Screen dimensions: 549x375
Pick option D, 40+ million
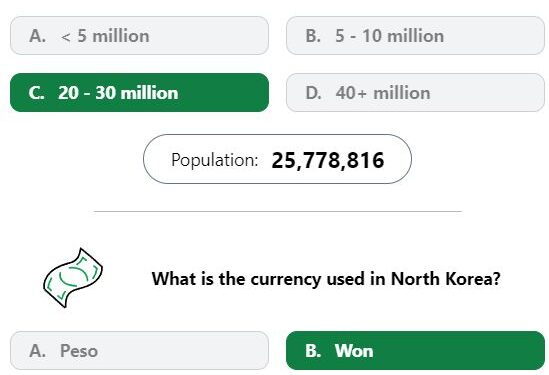[x=415, y=92]
